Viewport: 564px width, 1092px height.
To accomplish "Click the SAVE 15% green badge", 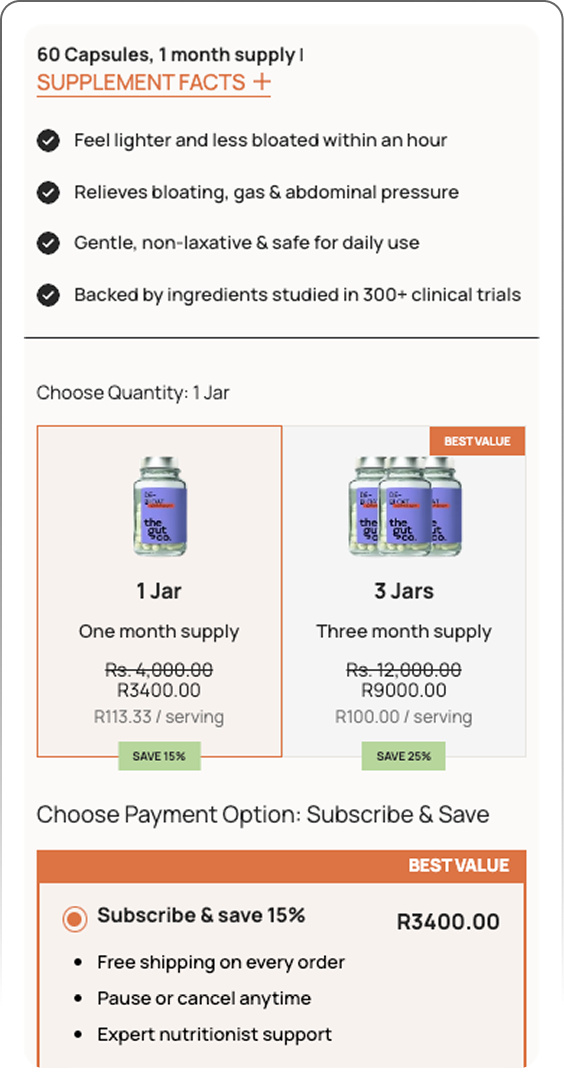I will (x=159, y=756).
